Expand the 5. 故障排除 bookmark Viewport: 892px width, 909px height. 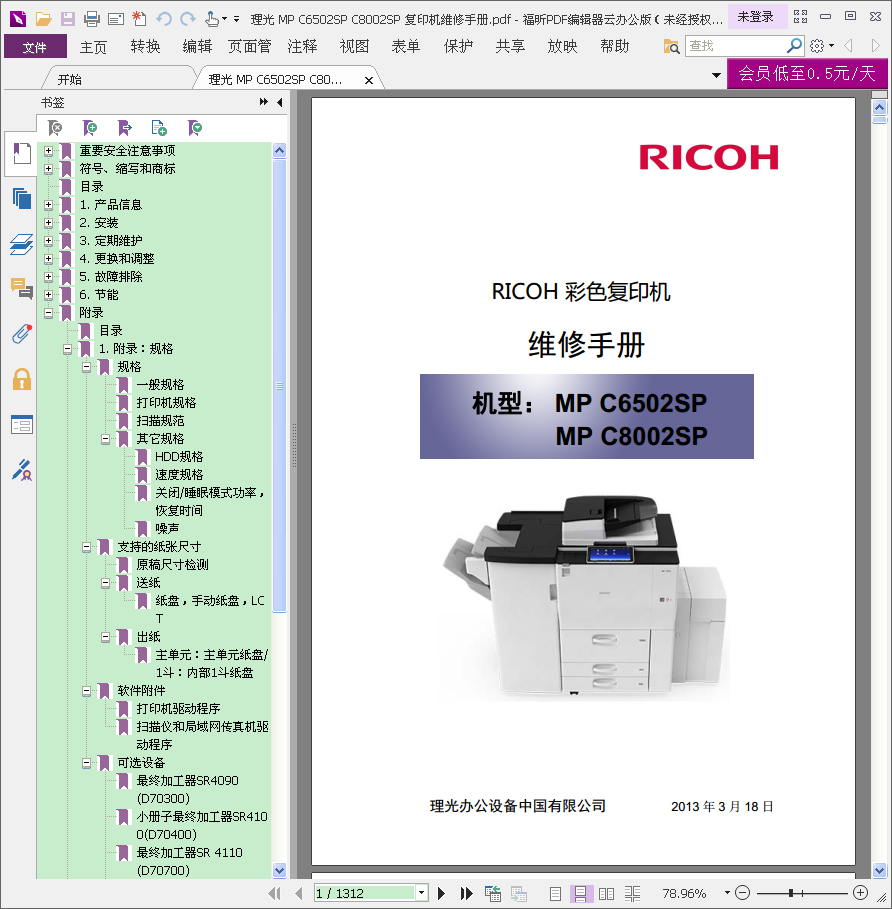[x=49, y=277]
